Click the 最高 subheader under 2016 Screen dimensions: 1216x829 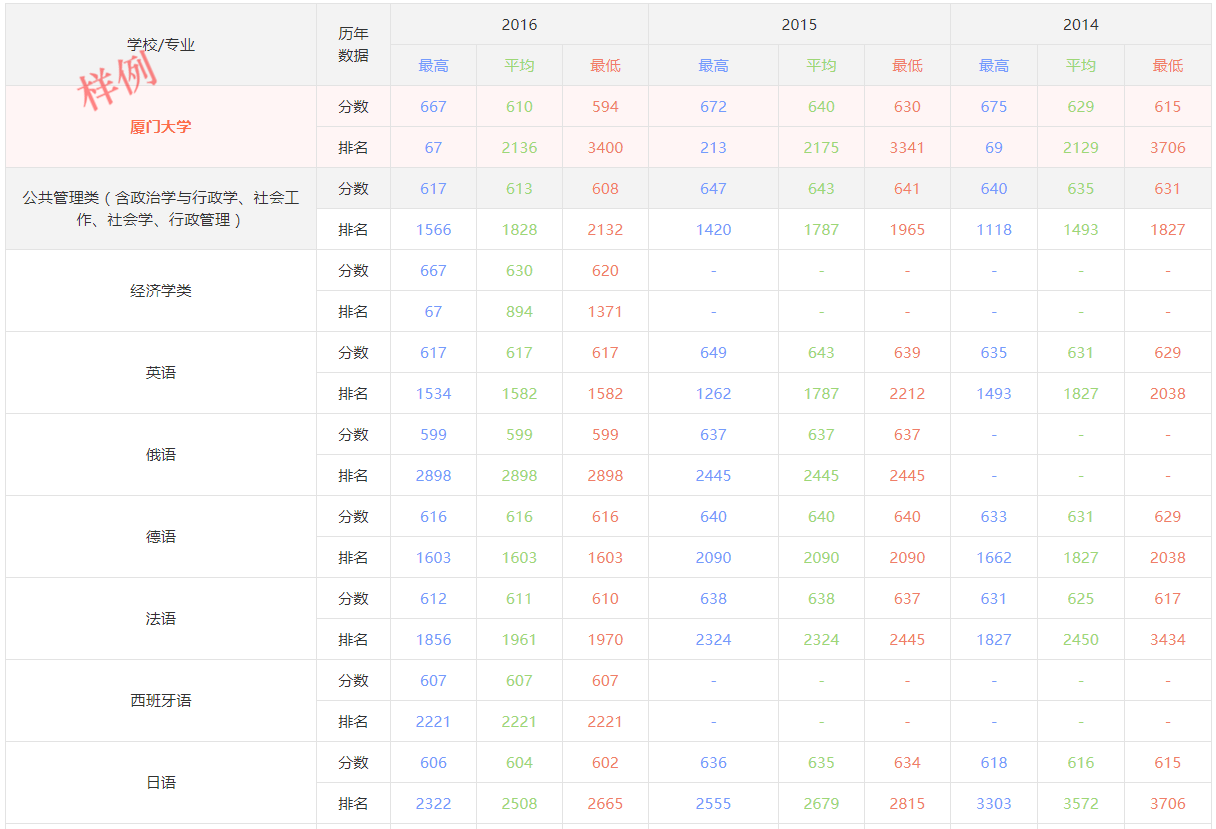coord(433,66)
